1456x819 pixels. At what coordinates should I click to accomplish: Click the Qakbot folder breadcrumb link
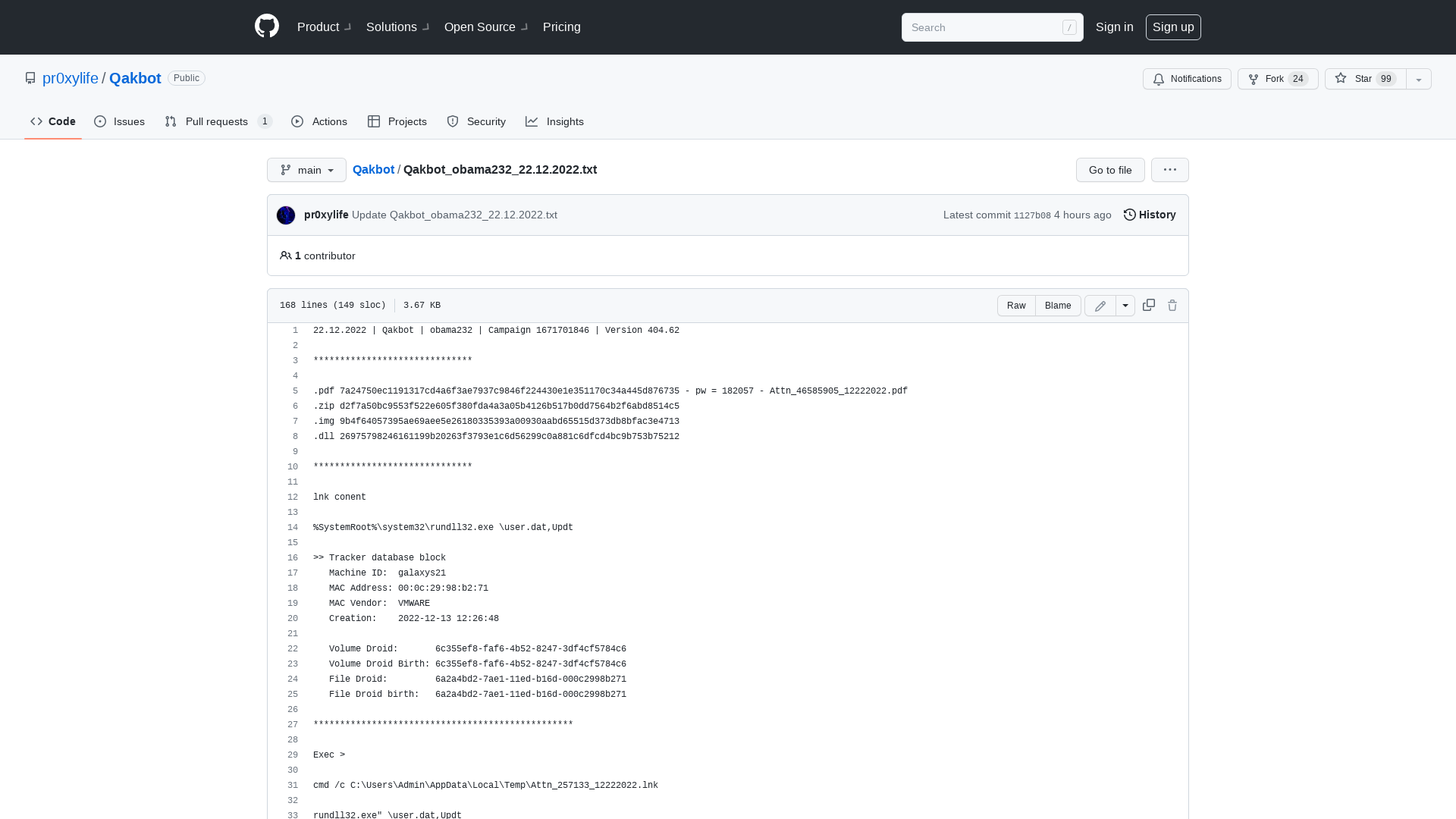pos(374,170)
